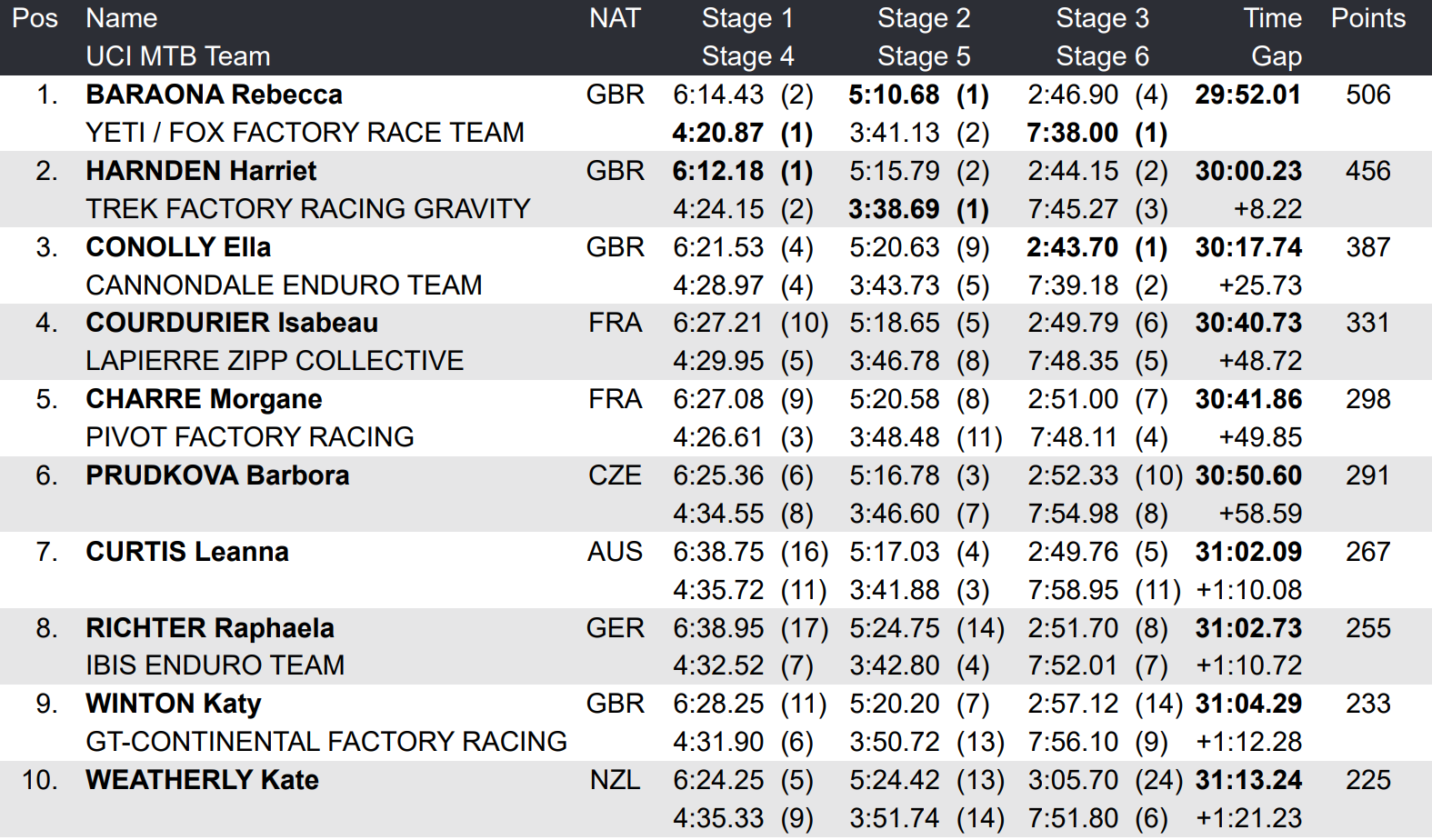Image resolution: width=1432 pixels, height=840 pixels.
Task: Select YETI / FOX FACTORY RACE TEAM text
Action: tap(305, 133)
